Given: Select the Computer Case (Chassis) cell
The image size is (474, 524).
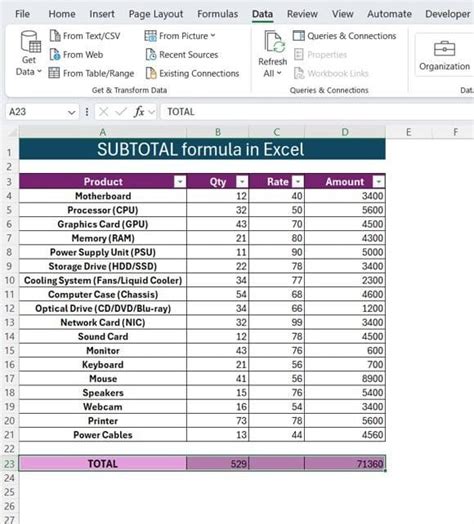Looking at the screenshot, I should click(x=103, y=294).
